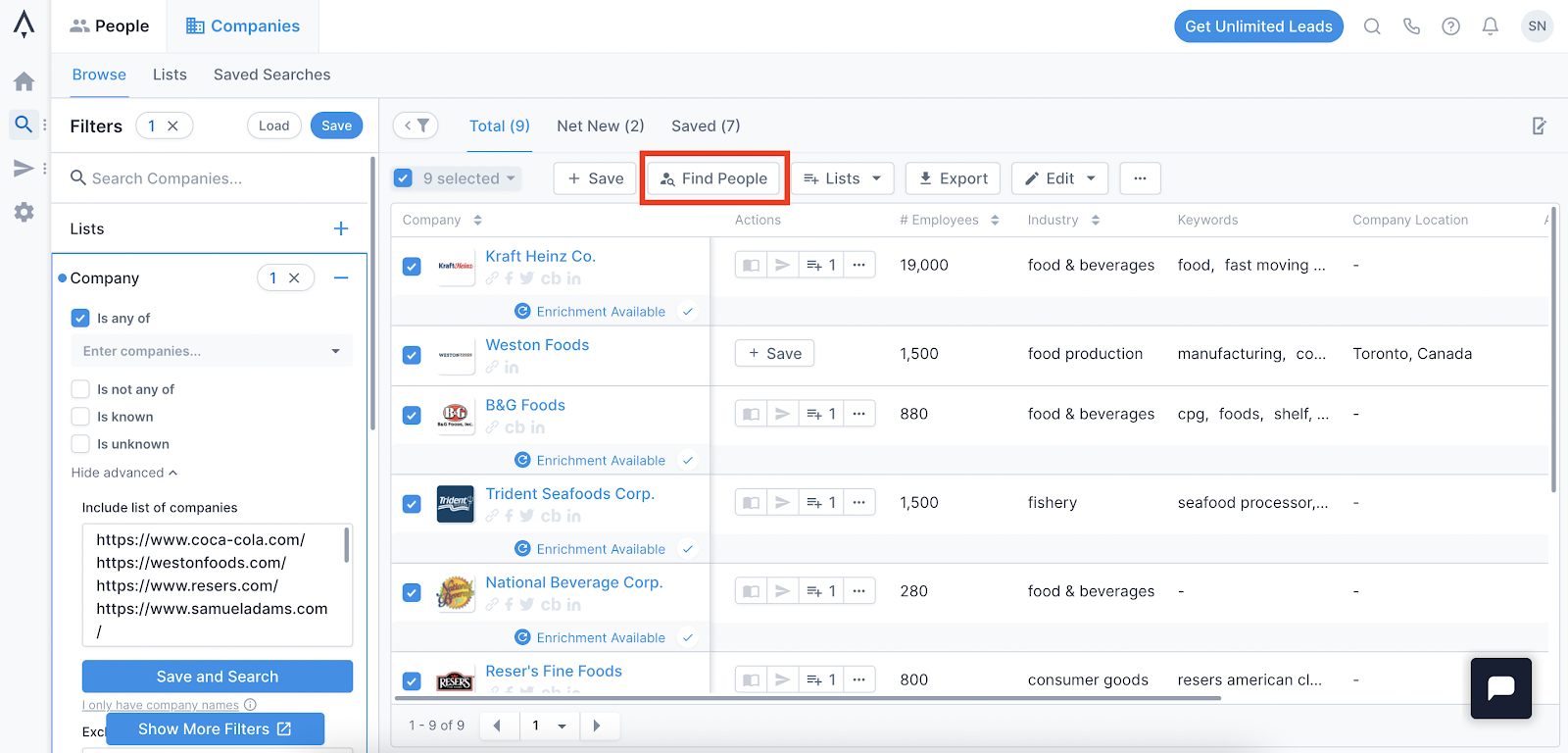Open the Lists subtab
Screen dimensions: 1568x753
click(x=170, y=75)
